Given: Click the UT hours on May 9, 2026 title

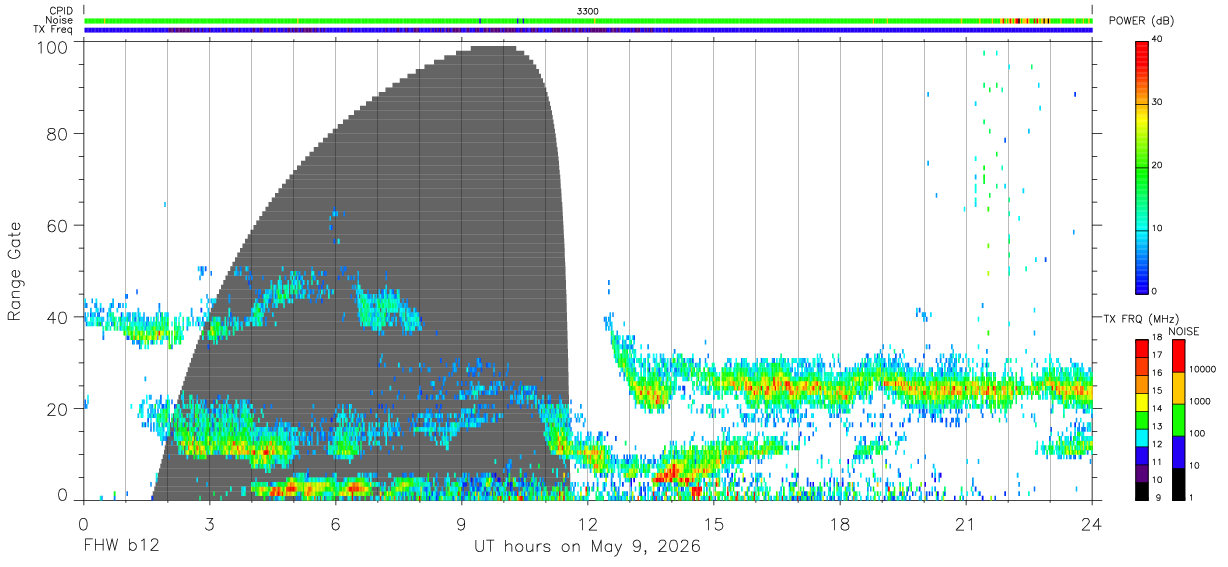Looking at the screenshot, I should 587,547.
